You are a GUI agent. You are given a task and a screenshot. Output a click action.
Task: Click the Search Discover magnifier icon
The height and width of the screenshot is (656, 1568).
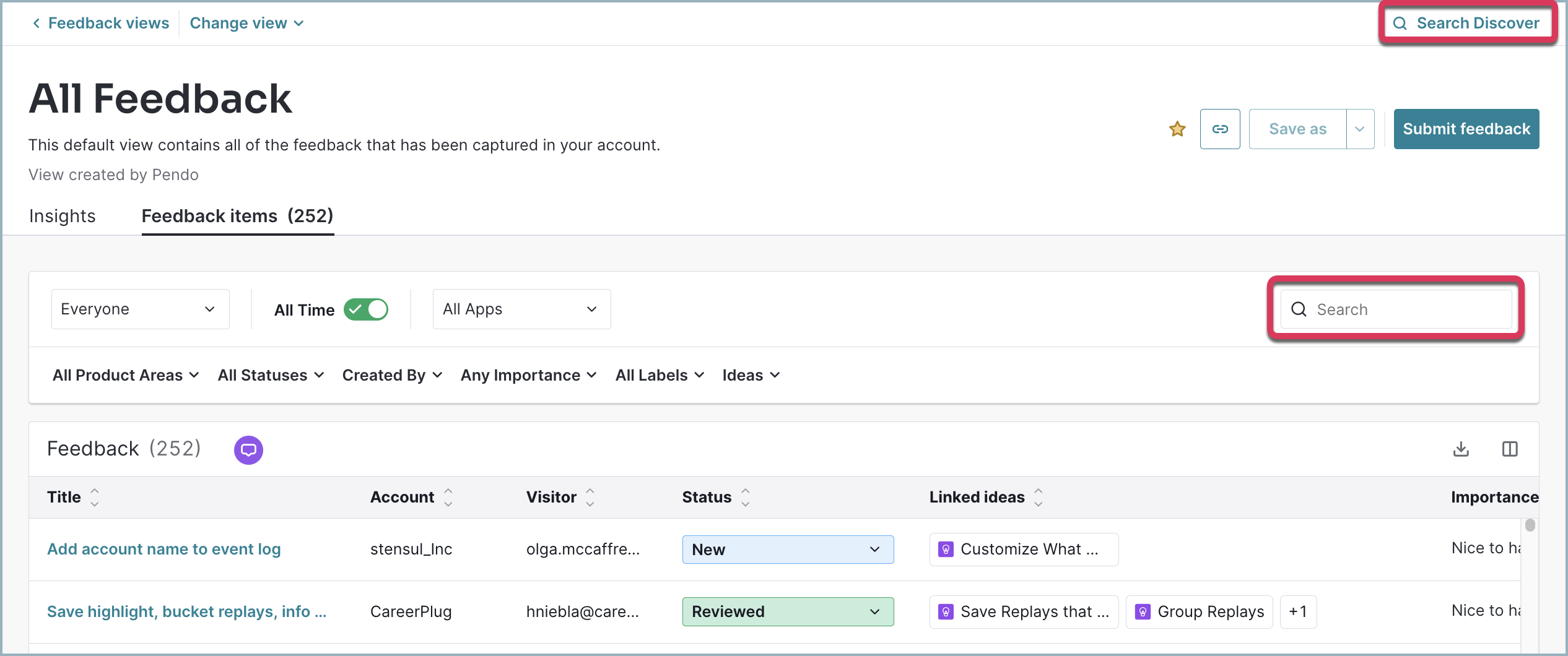[x=1400, y=24]
